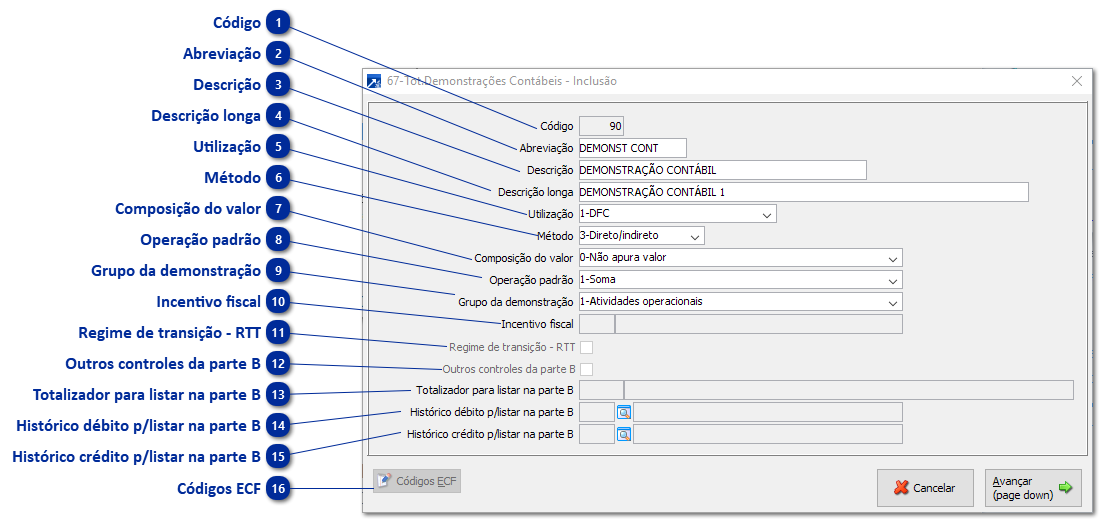
Task: Open Códigos ECF button
Action: tap(417, 481)
